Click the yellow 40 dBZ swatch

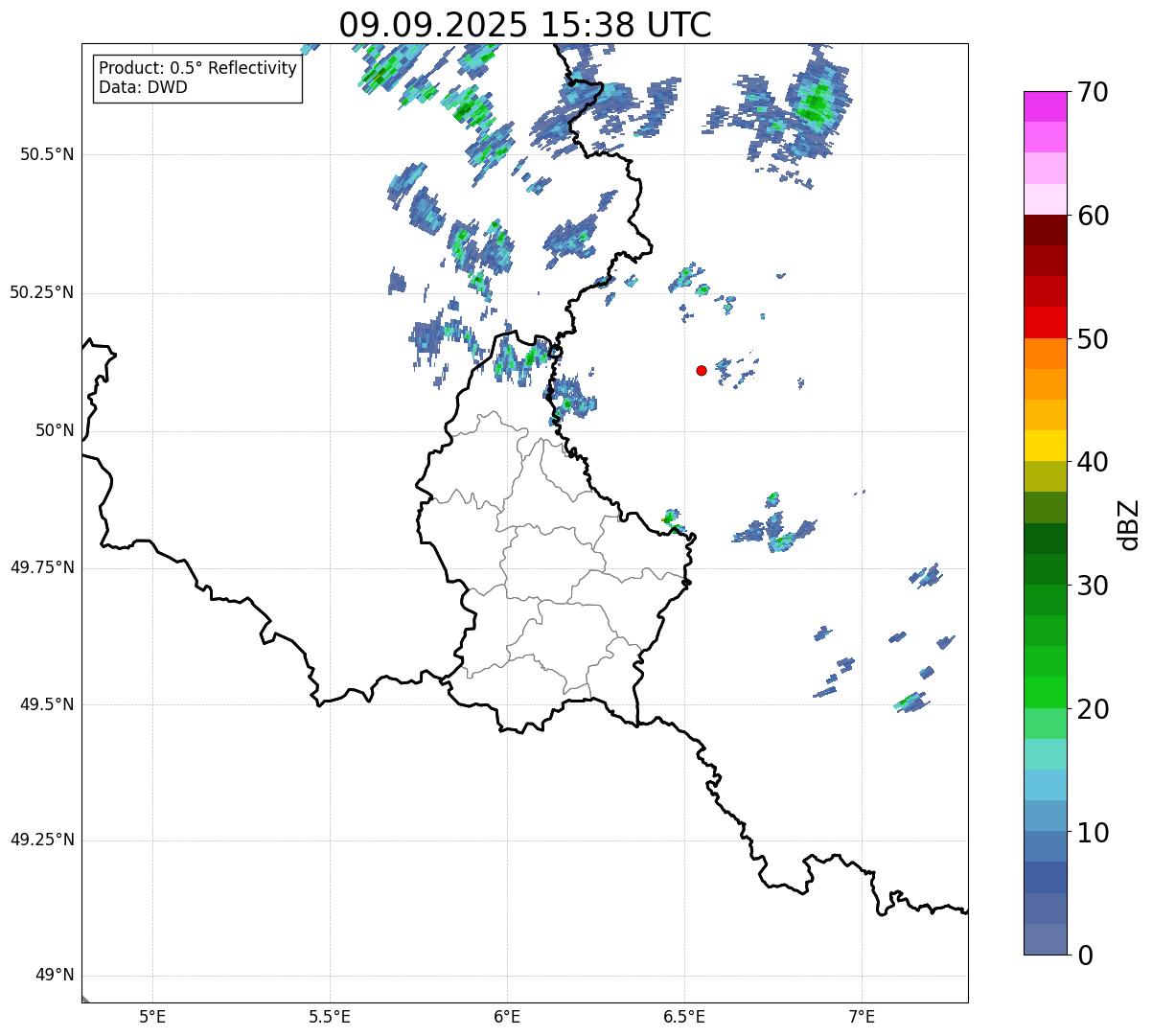pyautogui.click(x=1045, y=447)
